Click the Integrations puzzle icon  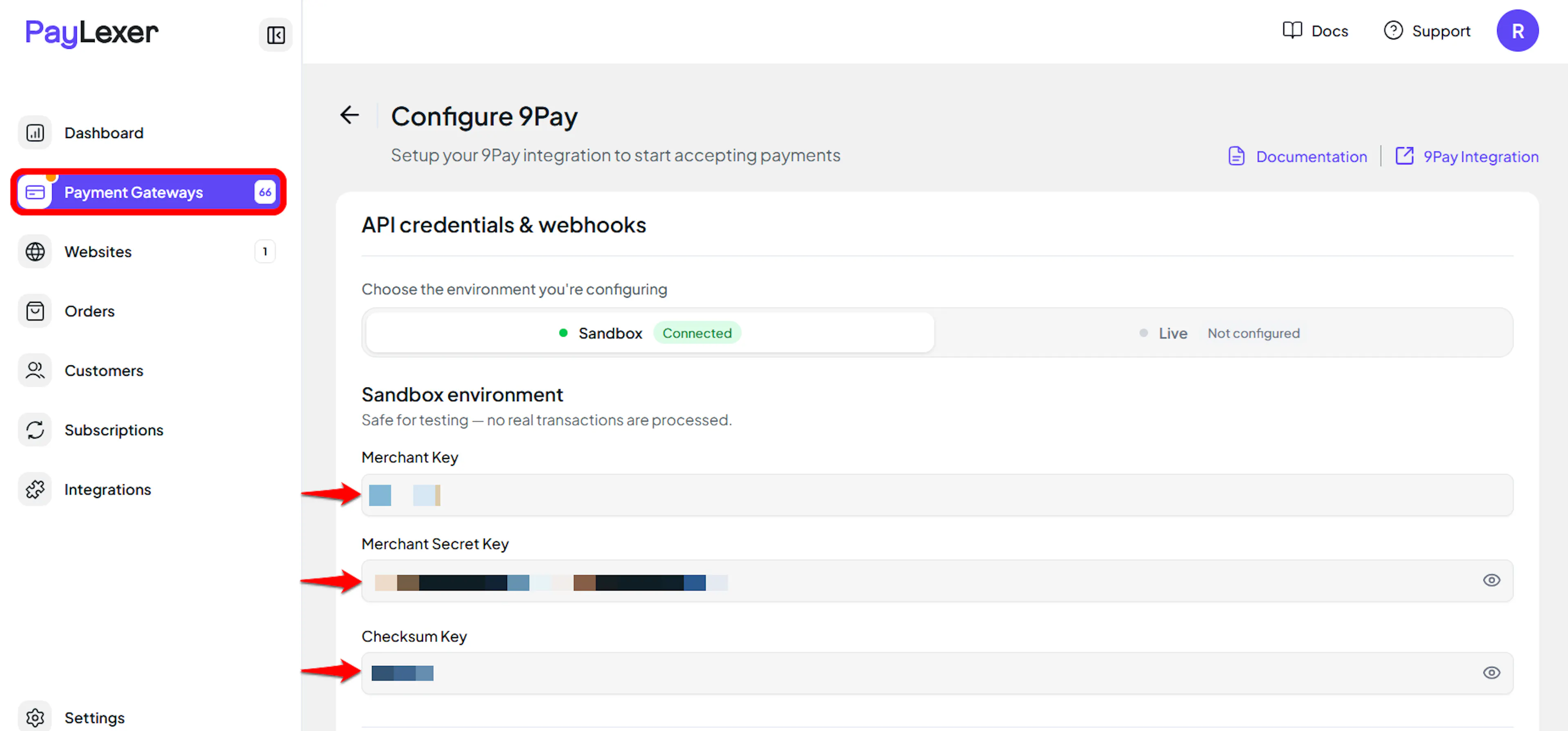(35, 489)
